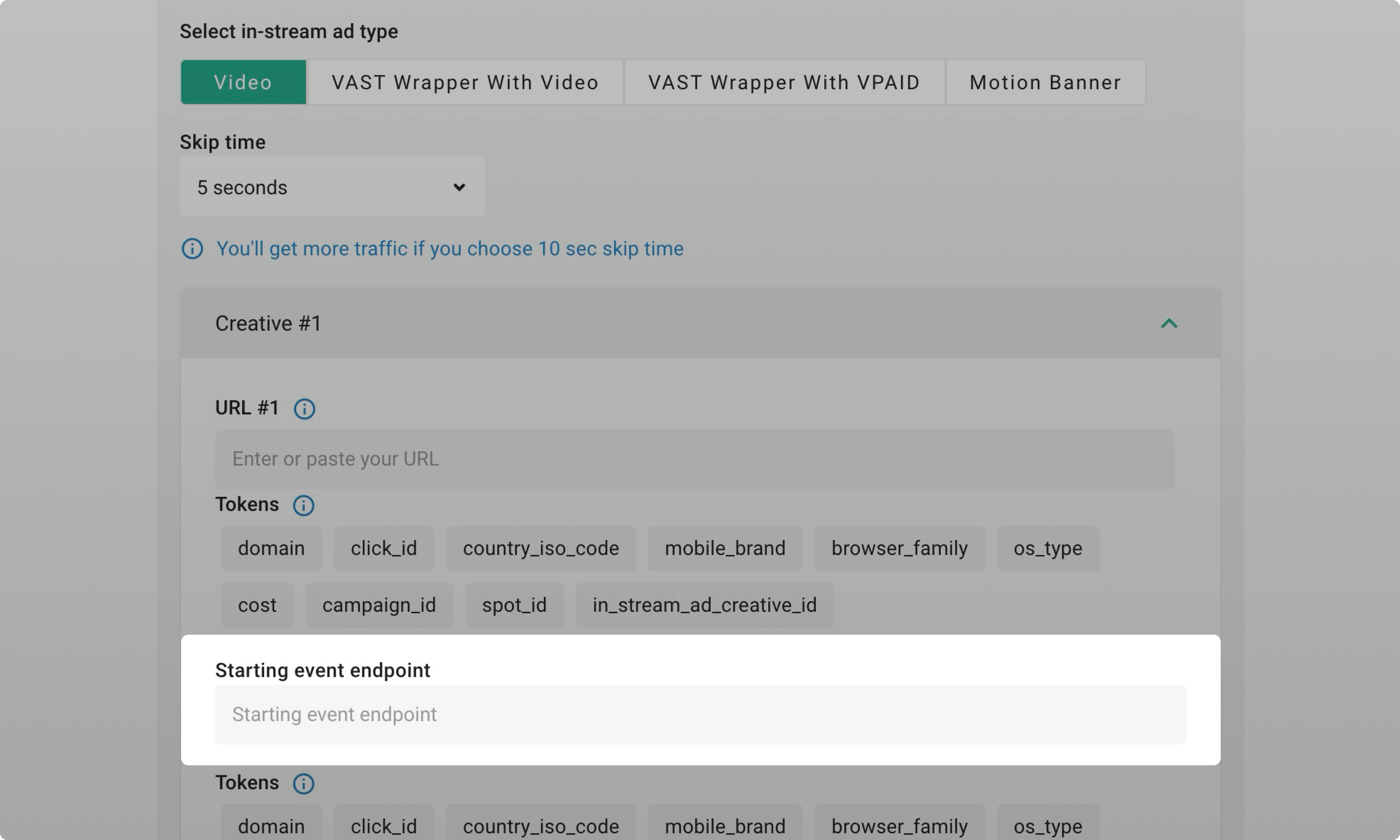Choose VAST Wrapper With VPAID option

coord(784,82)
